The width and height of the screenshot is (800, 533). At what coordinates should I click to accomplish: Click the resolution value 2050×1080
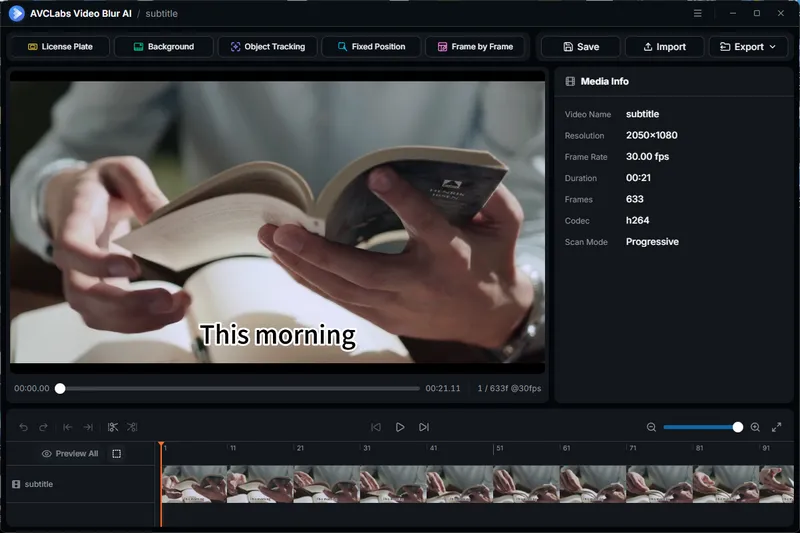[x=652, y=135]
